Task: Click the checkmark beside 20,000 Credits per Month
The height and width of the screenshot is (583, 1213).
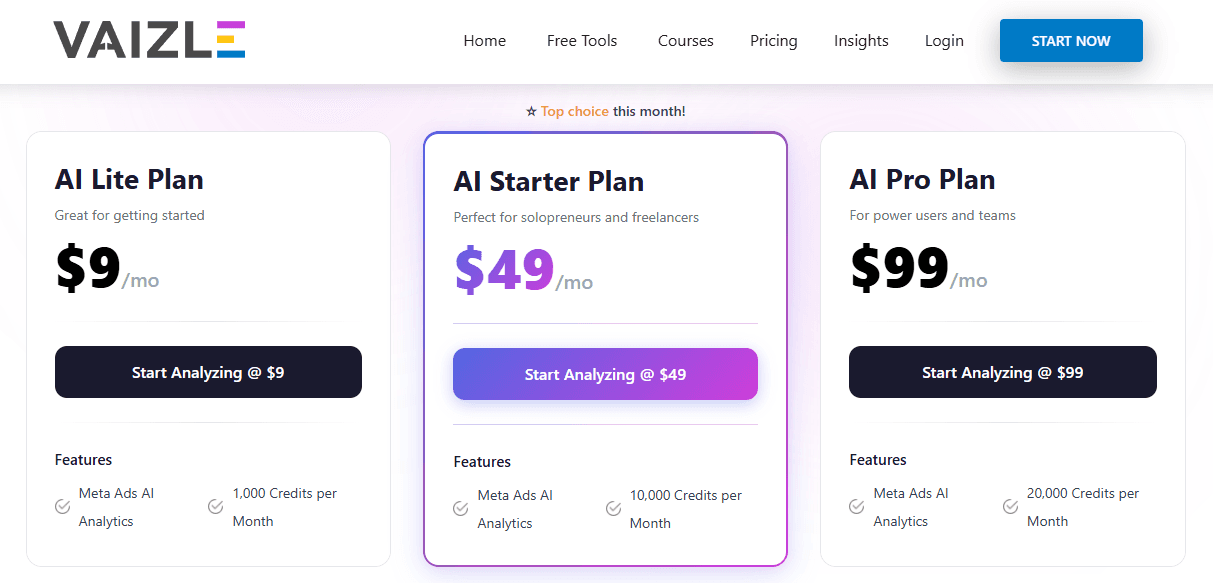Action: [x=1008, y=507]
